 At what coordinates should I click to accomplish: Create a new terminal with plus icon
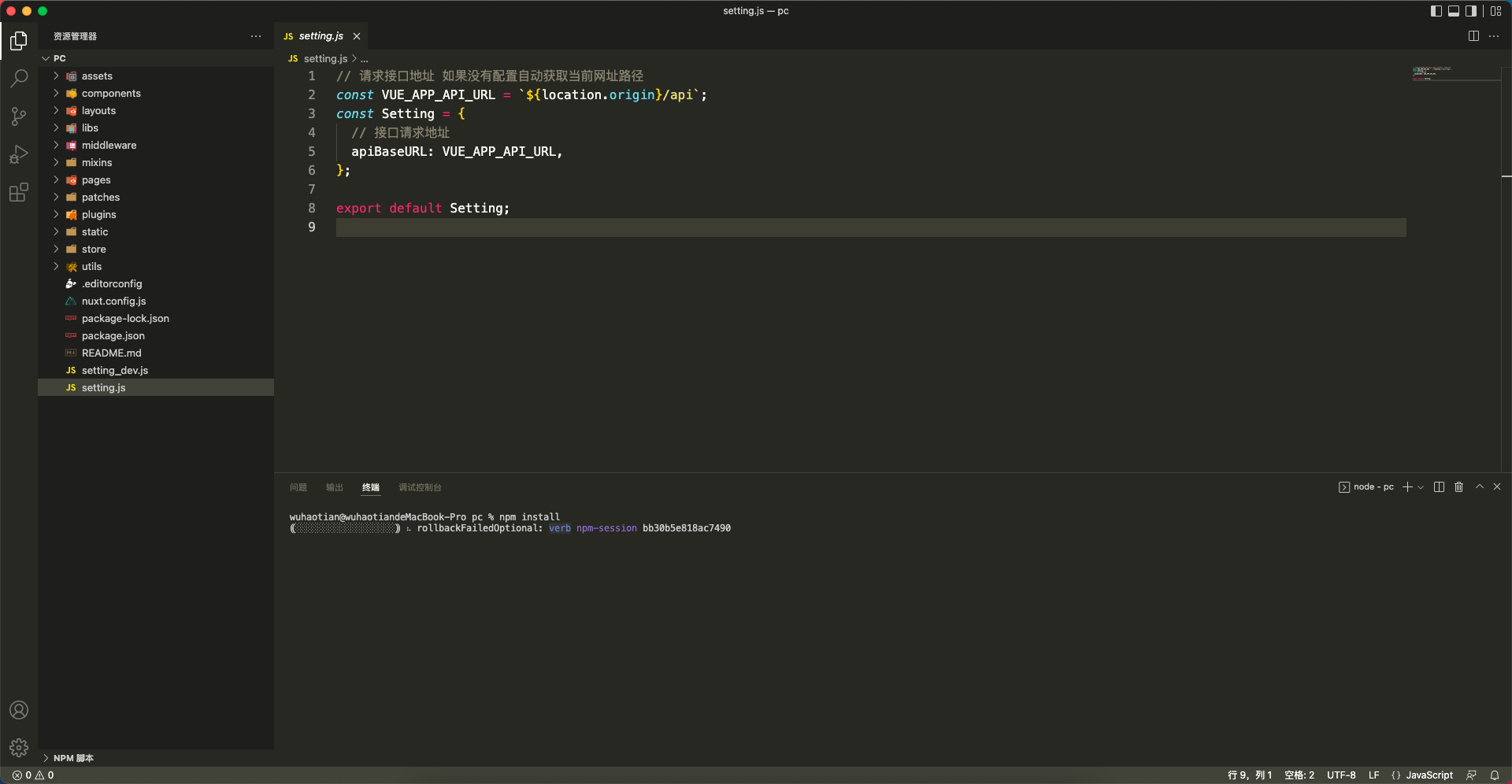1407,487
